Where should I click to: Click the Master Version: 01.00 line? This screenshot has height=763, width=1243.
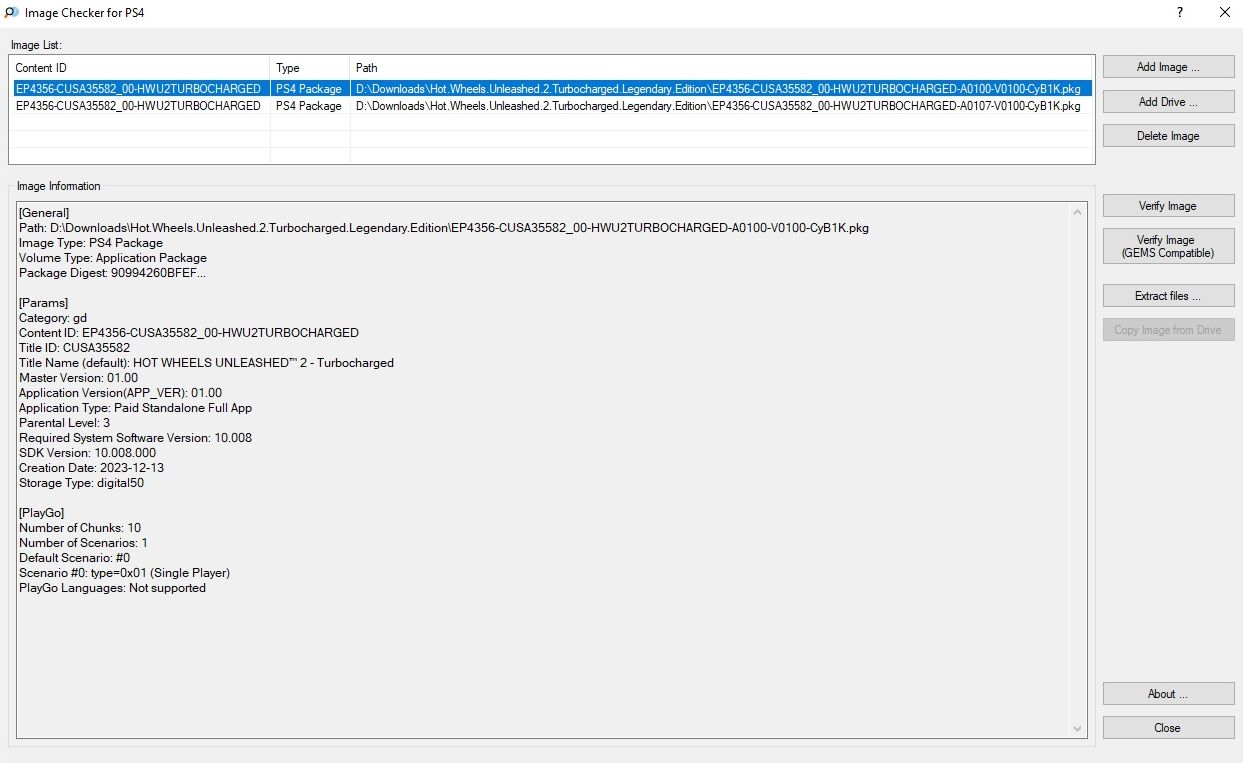[x=78, y=378]
